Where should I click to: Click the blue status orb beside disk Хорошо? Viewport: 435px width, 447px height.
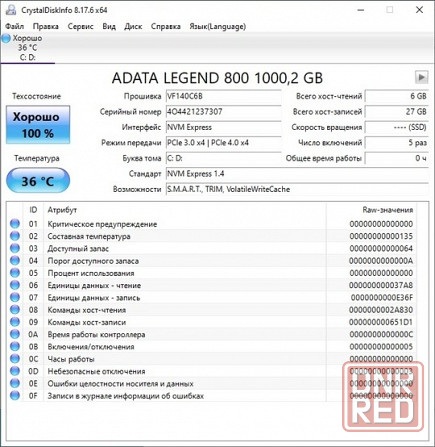(x=6, y=38)
